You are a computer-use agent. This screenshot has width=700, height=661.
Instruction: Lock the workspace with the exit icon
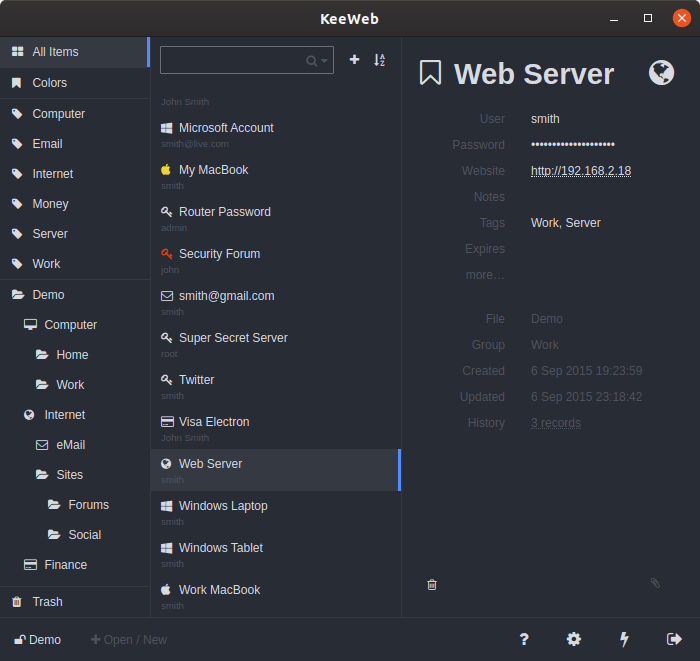(674, 639)
